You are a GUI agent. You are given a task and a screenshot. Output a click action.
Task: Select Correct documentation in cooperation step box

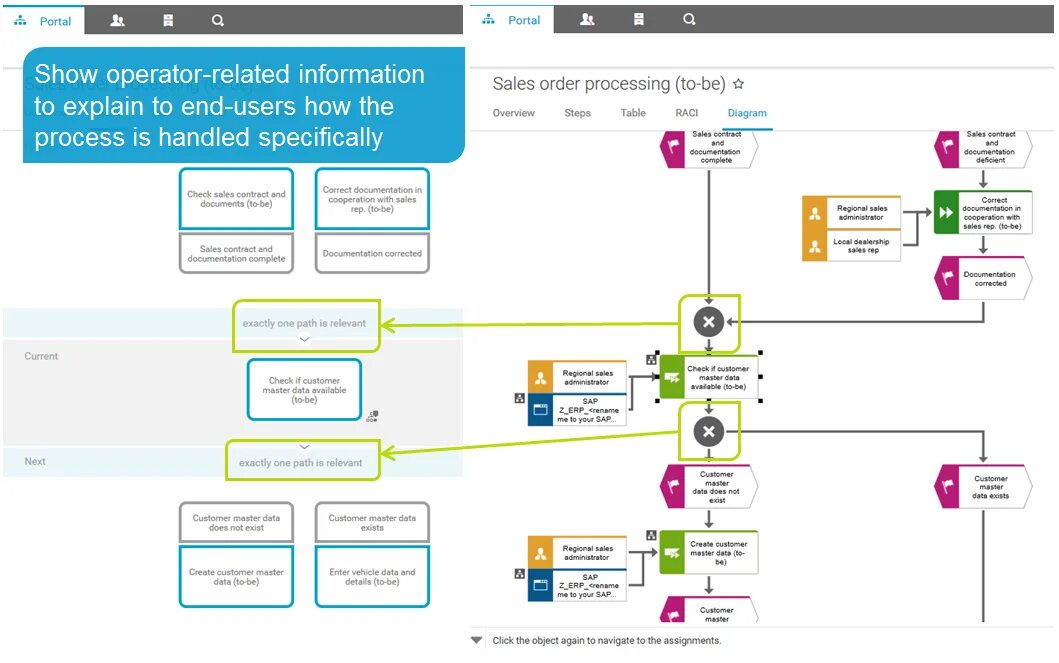pyautogui.click(x=372, y=199)
